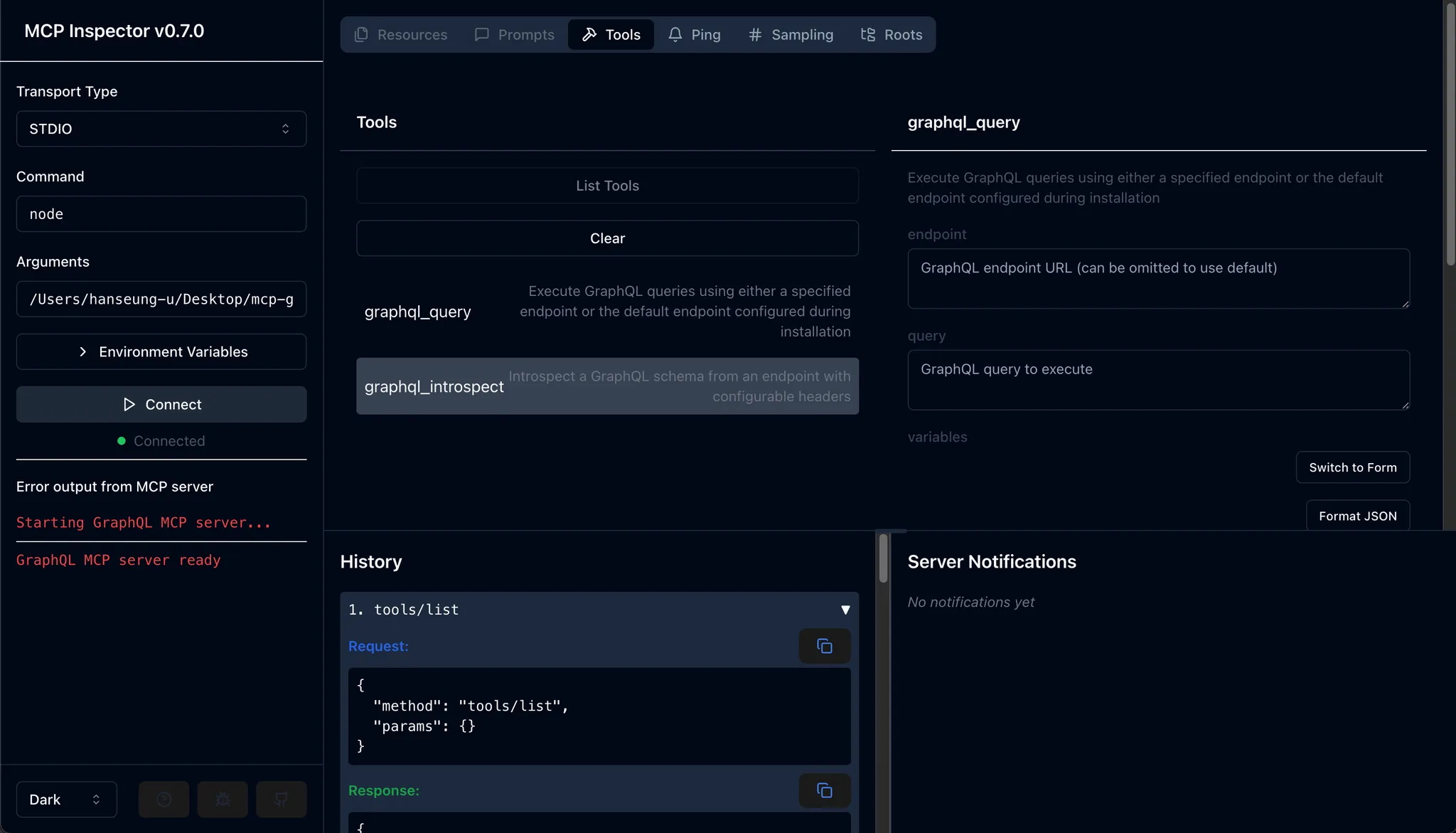Open the help documentation icon
1456x833 pixels.
tap(164, 800)
